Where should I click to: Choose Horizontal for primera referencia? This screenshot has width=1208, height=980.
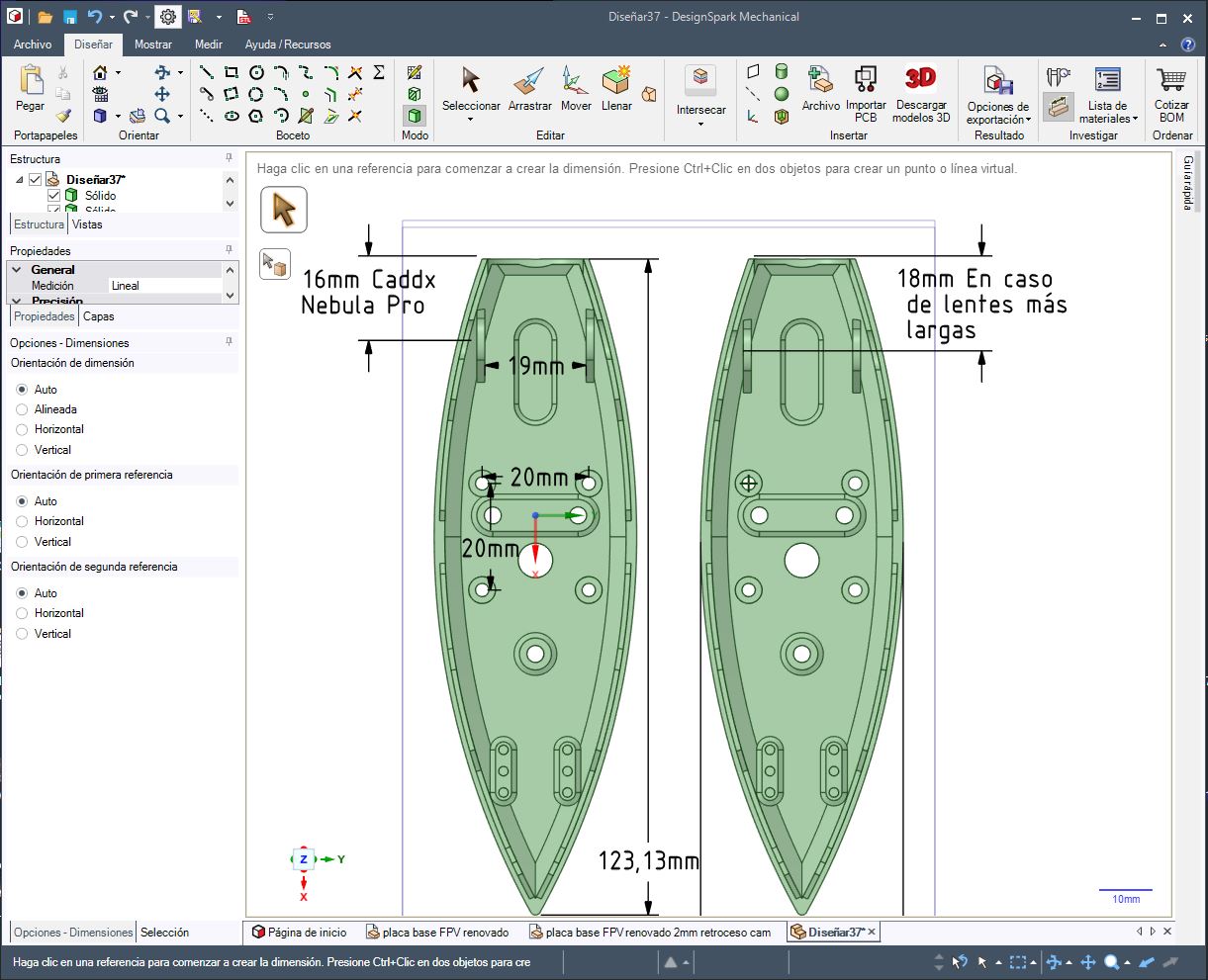pos(22,521)
